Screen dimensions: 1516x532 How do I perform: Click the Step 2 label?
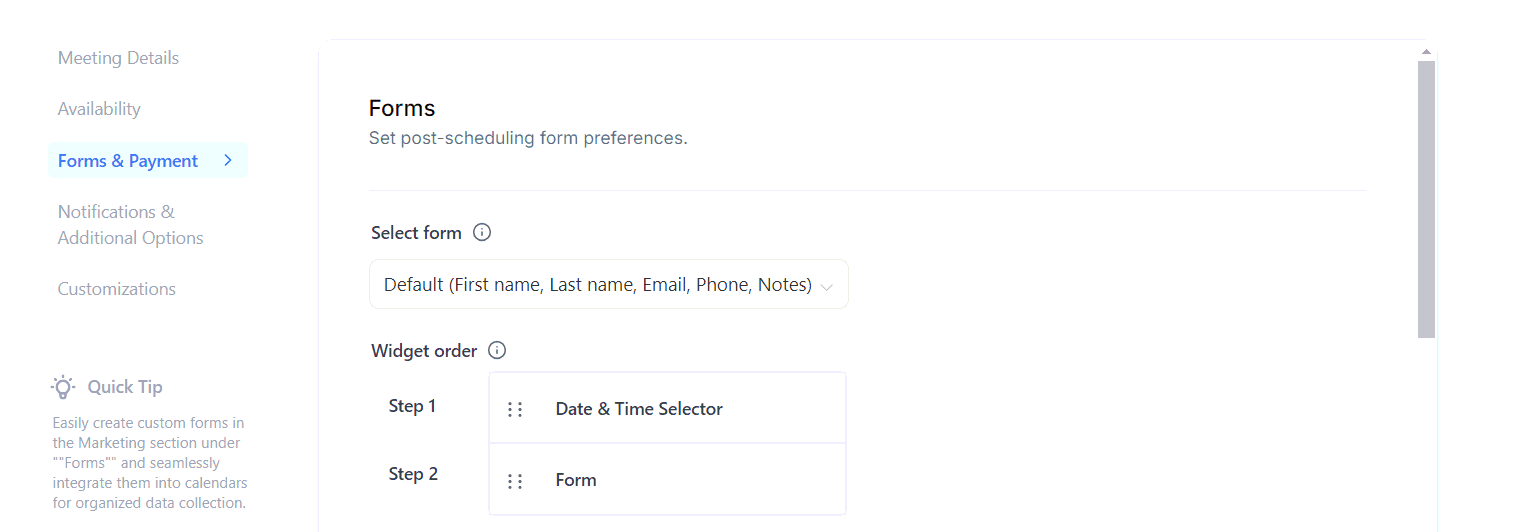tap(413, 474)
